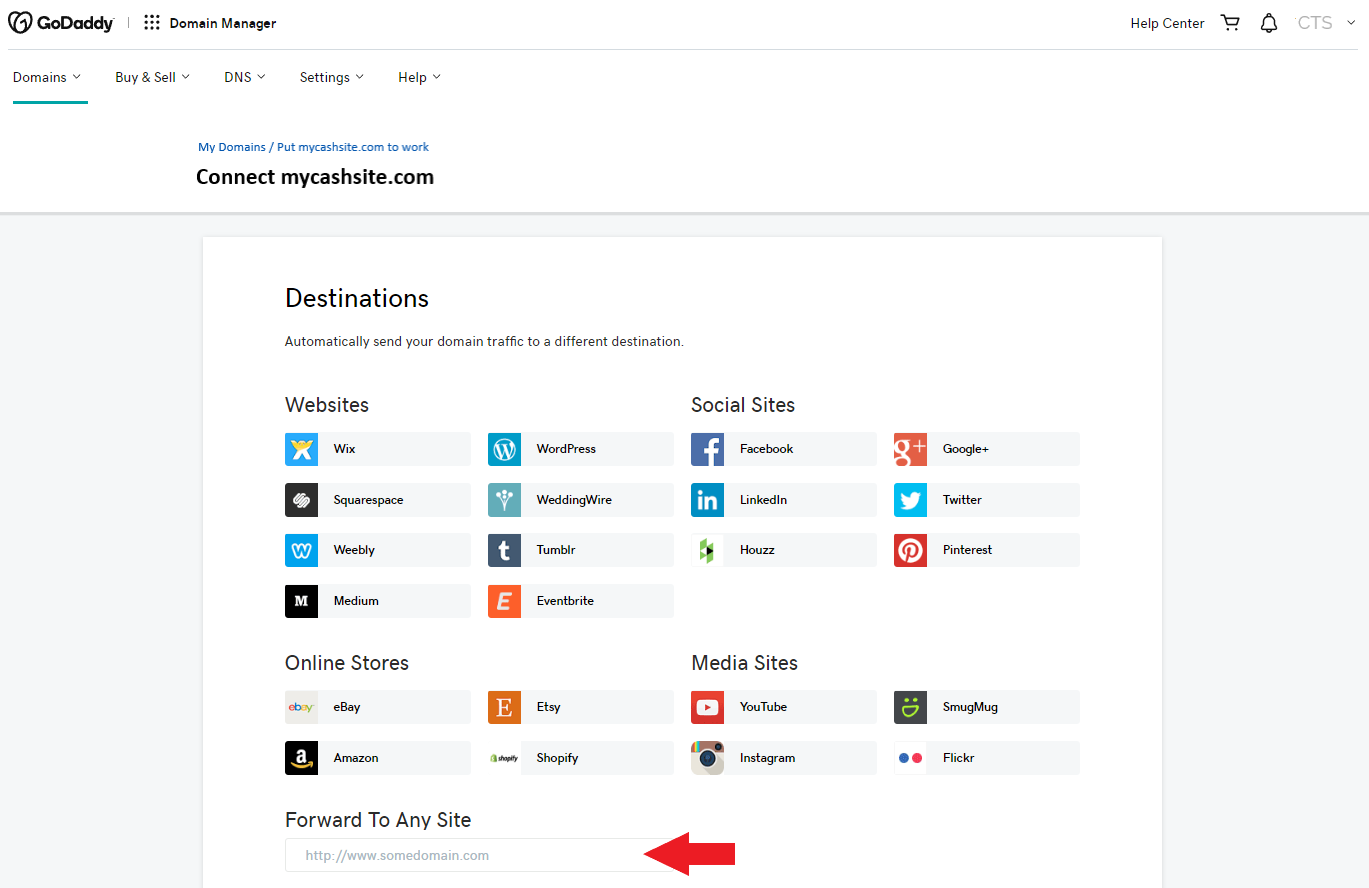Click the notifications bell
The width and height of the screenshot is (1369, 888).
tap(1269, 22)
